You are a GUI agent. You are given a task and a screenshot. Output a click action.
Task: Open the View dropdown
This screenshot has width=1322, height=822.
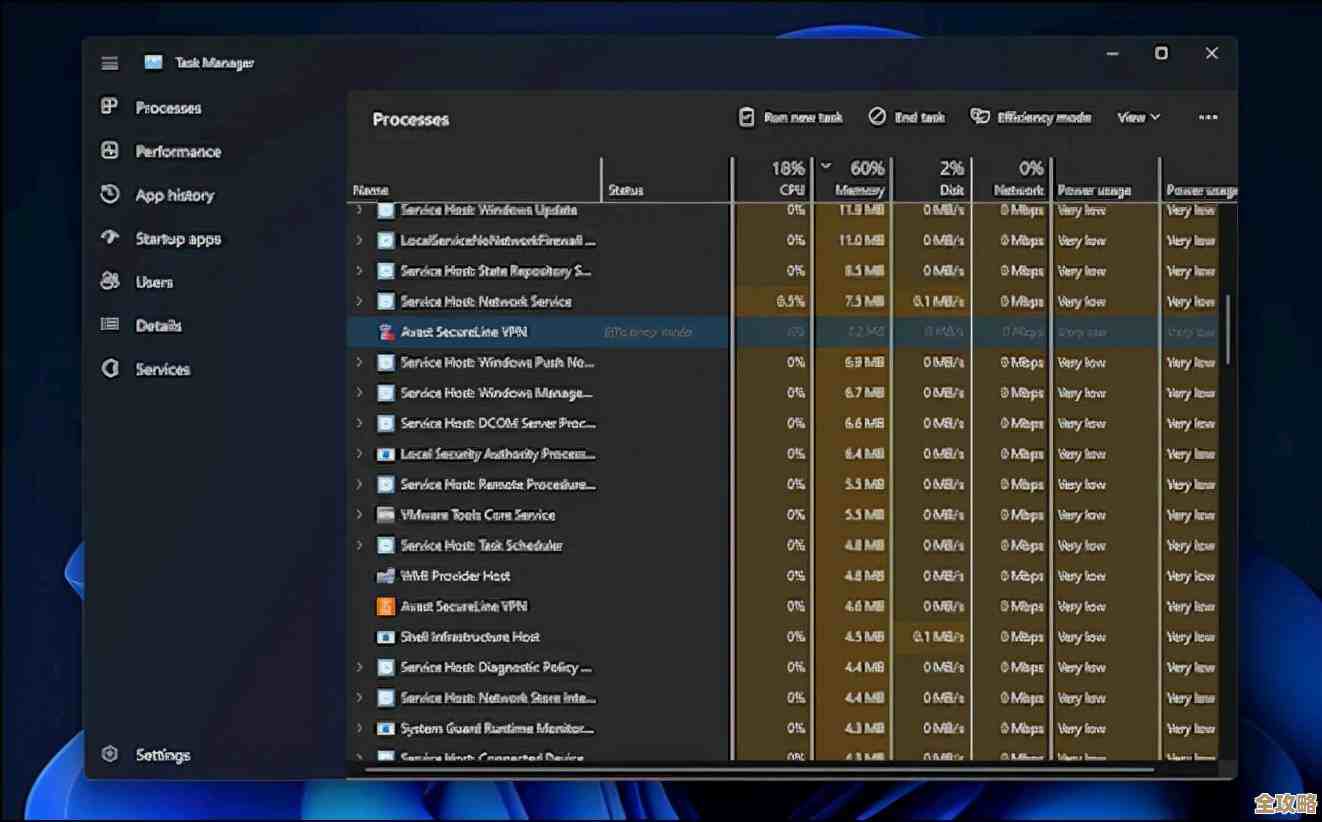[x=1138, y=117]
